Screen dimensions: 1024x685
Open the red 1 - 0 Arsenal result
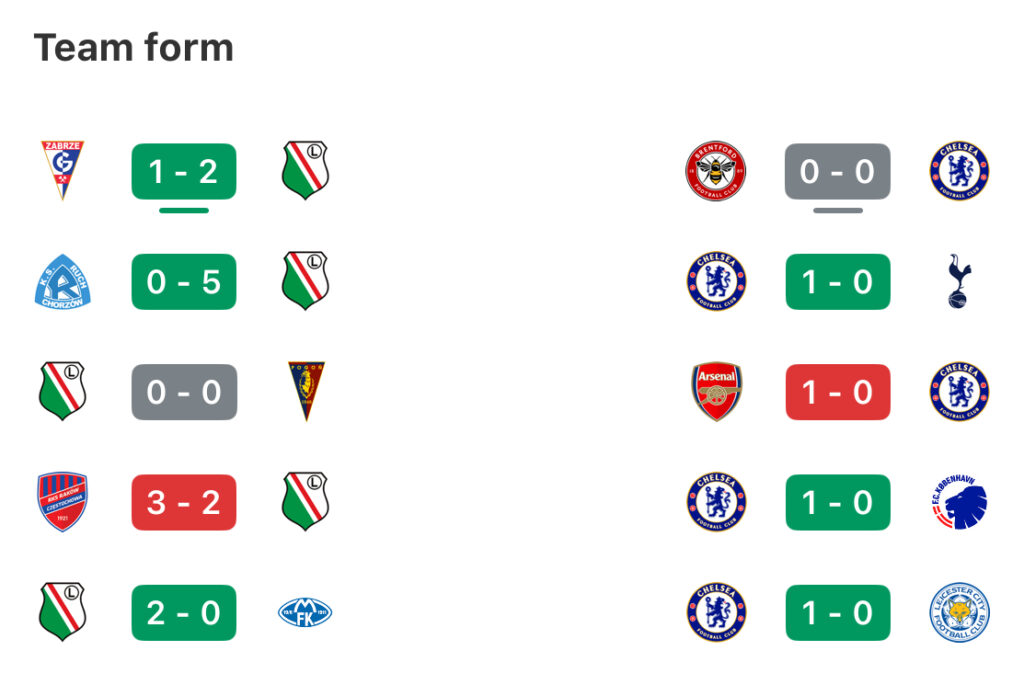(837, 392)
